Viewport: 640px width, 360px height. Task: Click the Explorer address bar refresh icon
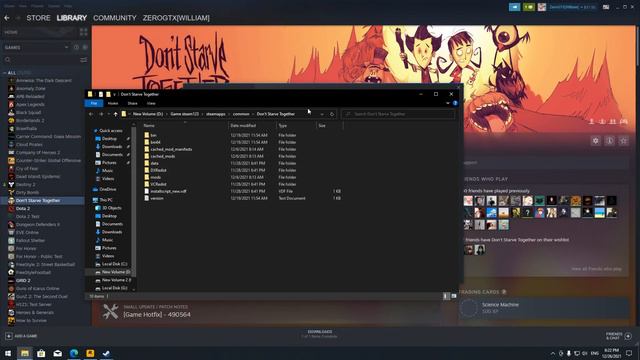click(332, 114)
